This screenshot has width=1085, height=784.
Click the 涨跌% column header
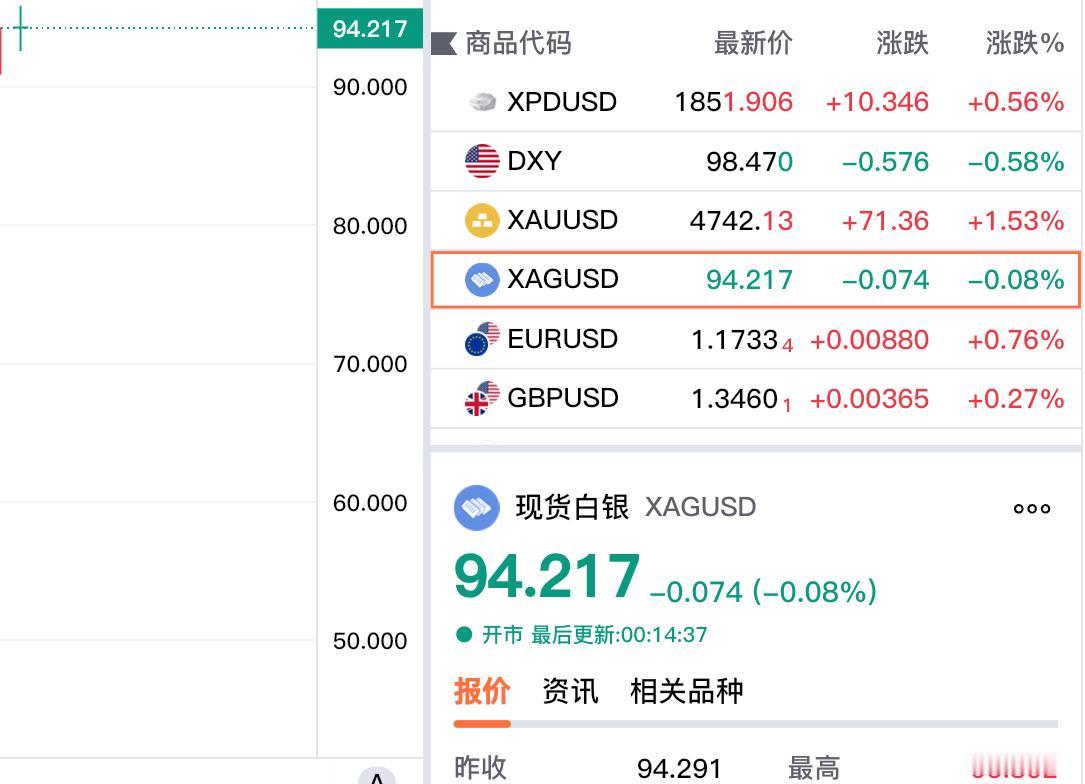[1022, 43]
